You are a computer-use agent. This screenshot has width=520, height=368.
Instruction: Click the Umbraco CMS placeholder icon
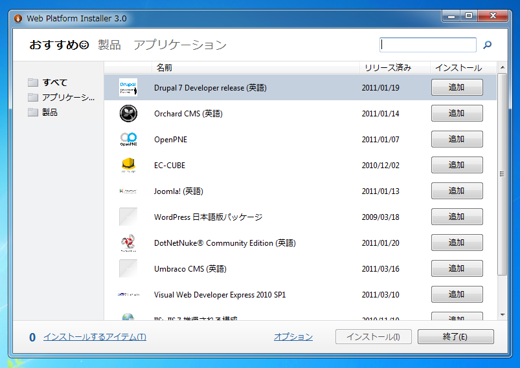coord(128,268)
